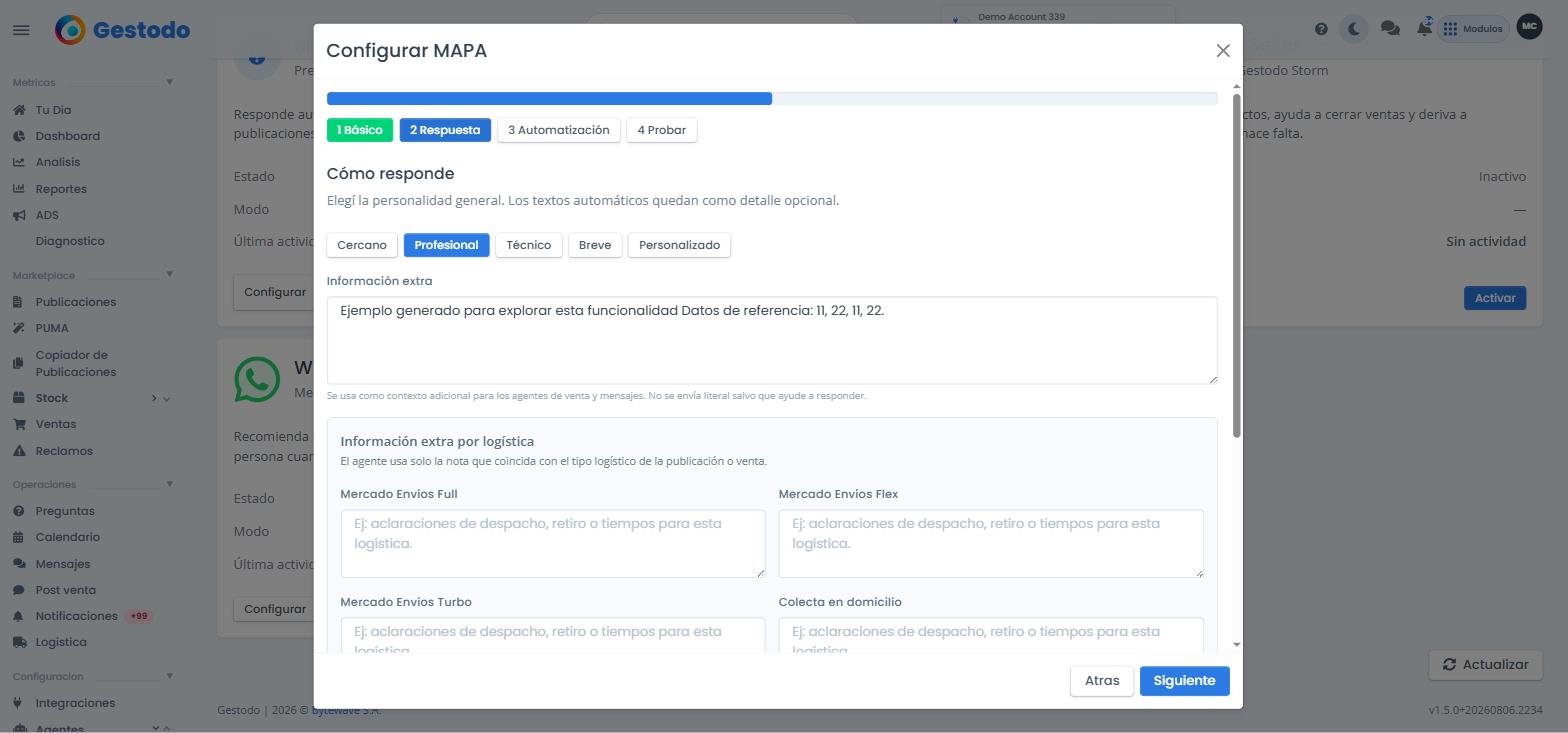The width and height of the screenshot is (1568, 733).
Task: Click the +99 notifications badge
Action: 139,616
